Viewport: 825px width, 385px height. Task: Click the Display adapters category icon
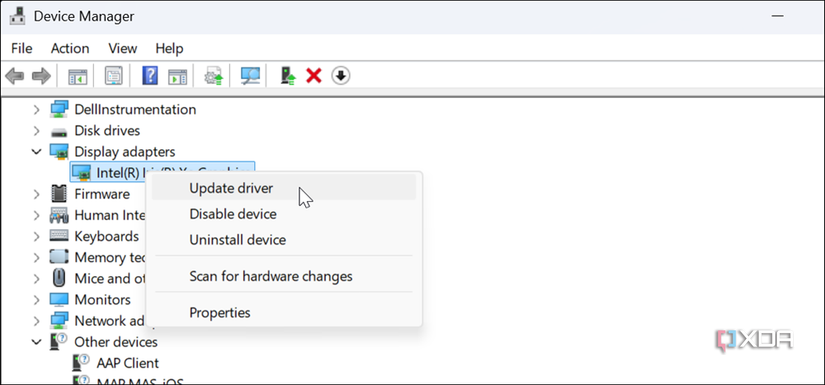[x=59, y=152]
